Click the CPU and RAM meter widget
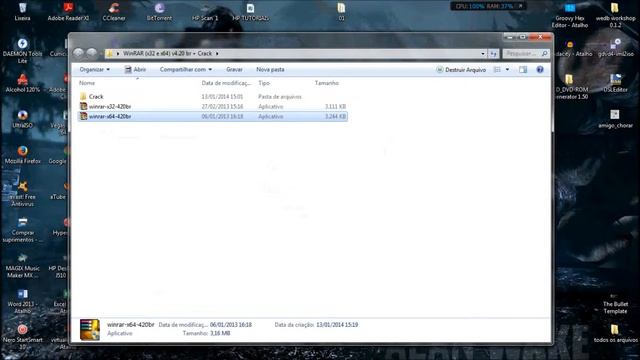Image resolution: width=640 pixels, height=360 pixels. [488, 6]
